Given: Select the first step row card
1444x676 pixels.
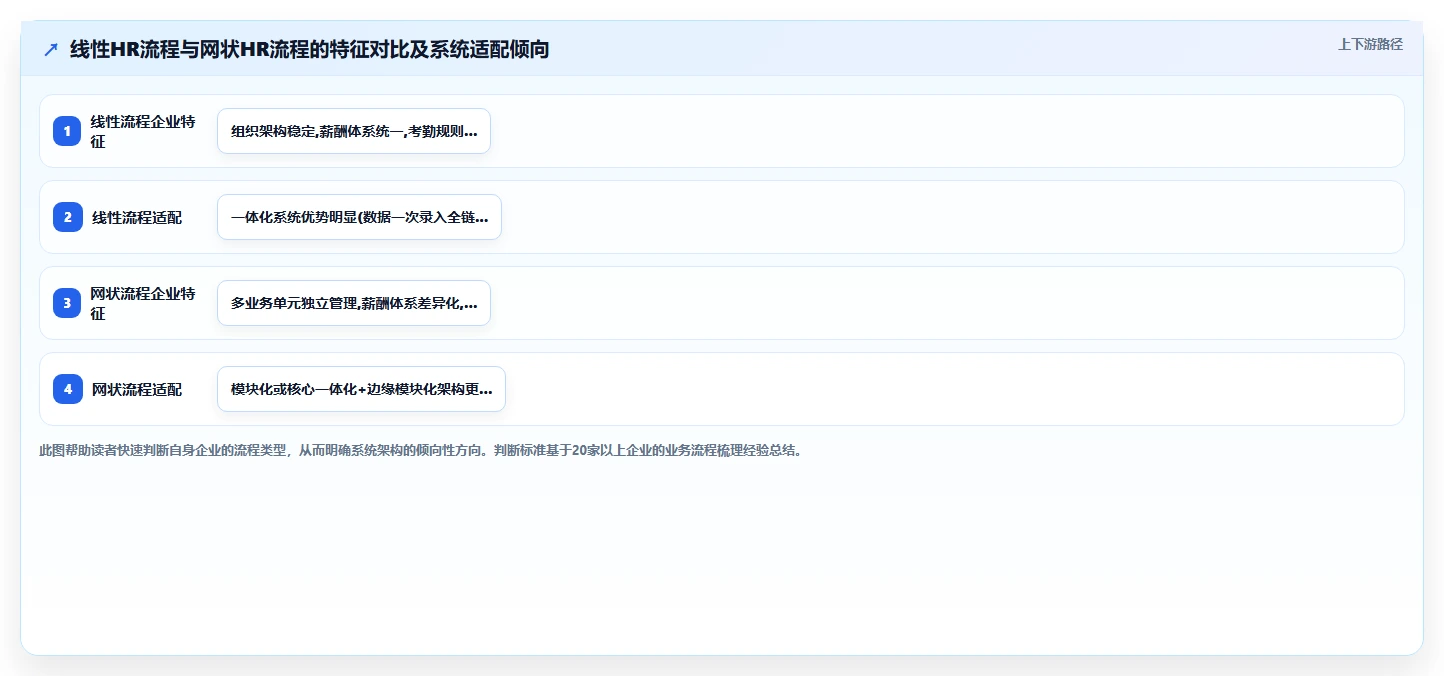Looking at the screenshot, I should (x=722, y=131).
